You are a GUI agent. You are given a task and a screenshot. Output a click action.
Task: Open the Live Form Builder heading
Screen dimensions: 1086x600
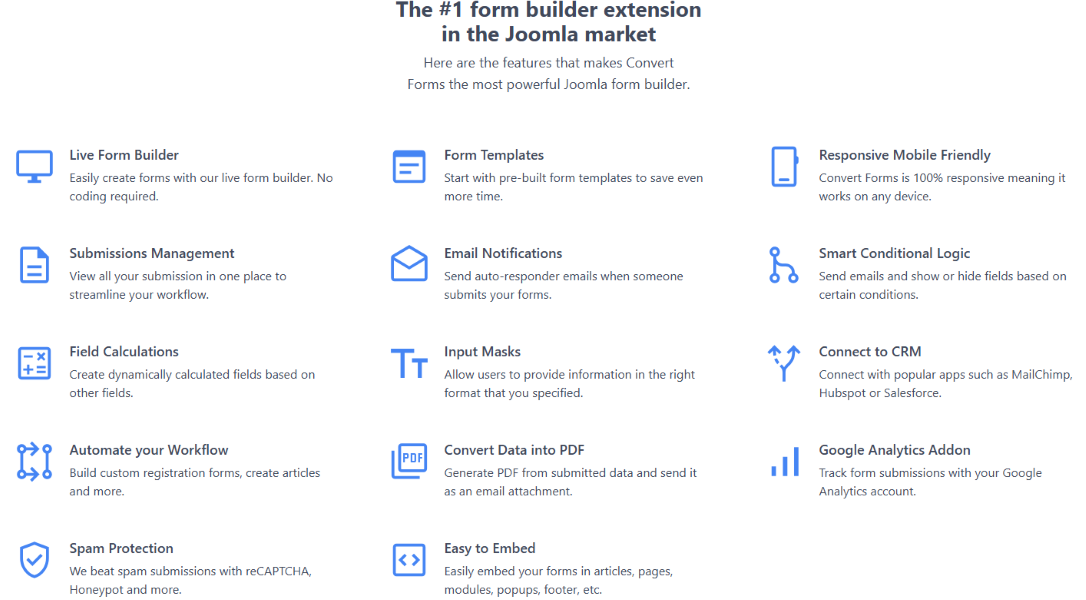click(124, 155)
